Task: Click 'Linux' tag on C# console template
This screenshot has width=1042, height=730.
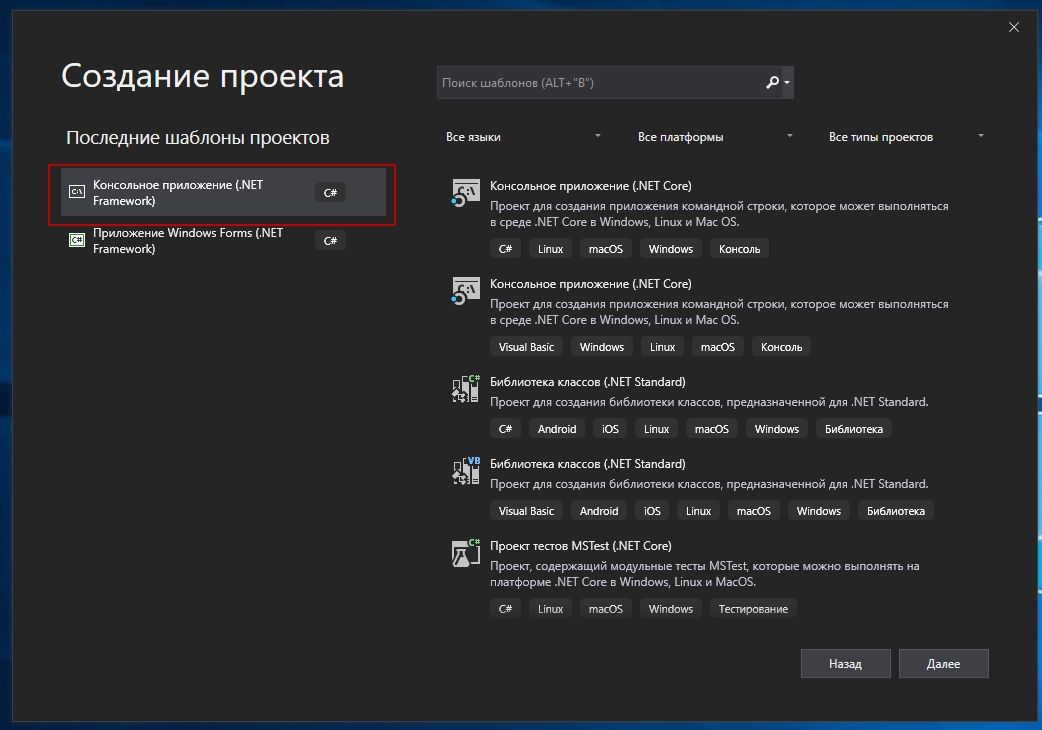Action: pyautogui.click(x=550, y=249)
